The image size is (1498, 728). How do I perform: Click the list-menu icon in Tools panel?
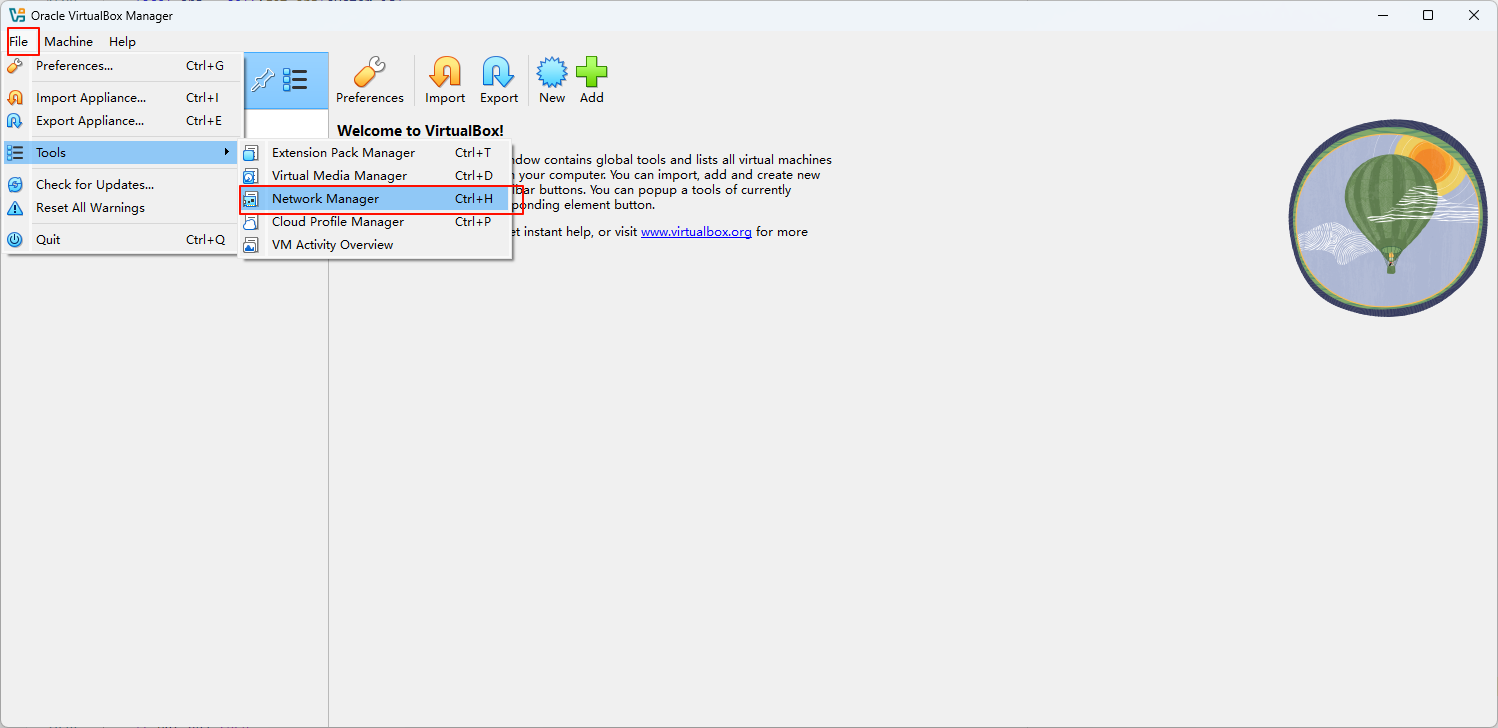295,80
